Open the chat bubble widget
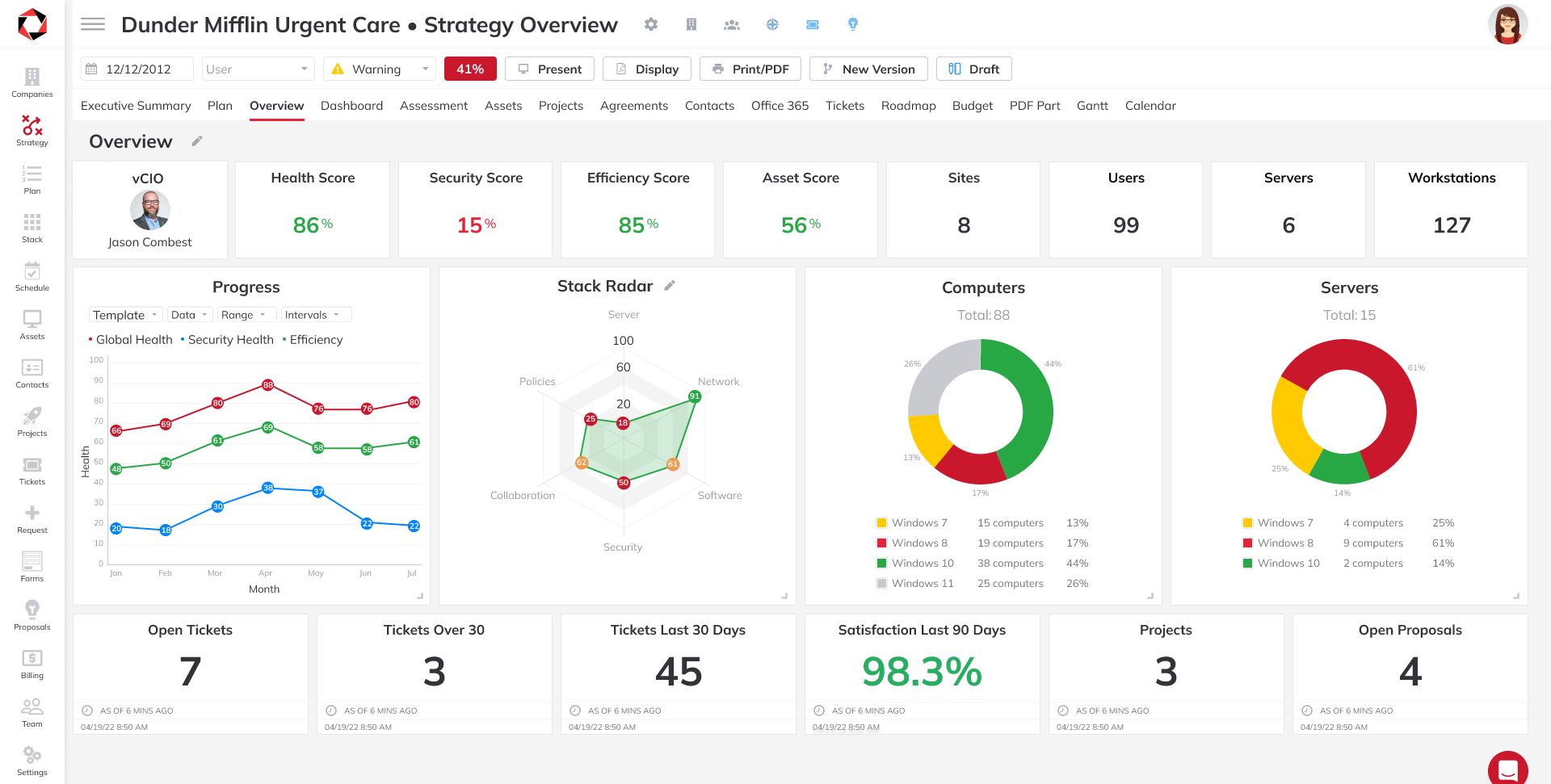The image size is (1551, 784). tap(1507, 769)
